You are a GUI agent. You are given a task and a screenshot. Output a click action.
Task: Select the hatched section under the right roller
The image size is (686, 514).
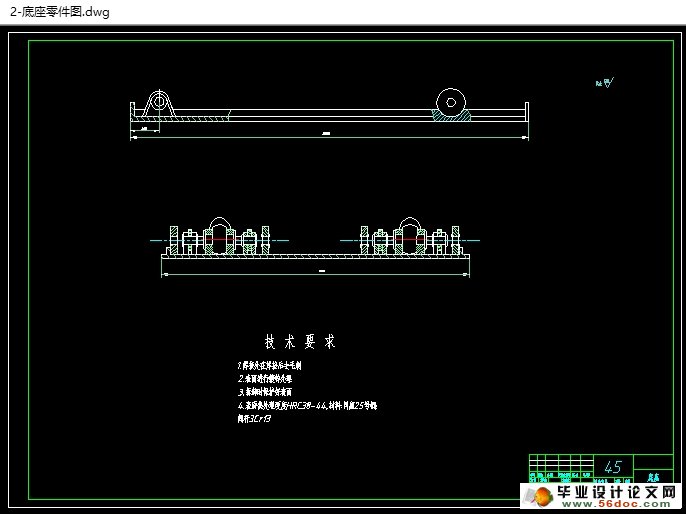coord(452,116)
